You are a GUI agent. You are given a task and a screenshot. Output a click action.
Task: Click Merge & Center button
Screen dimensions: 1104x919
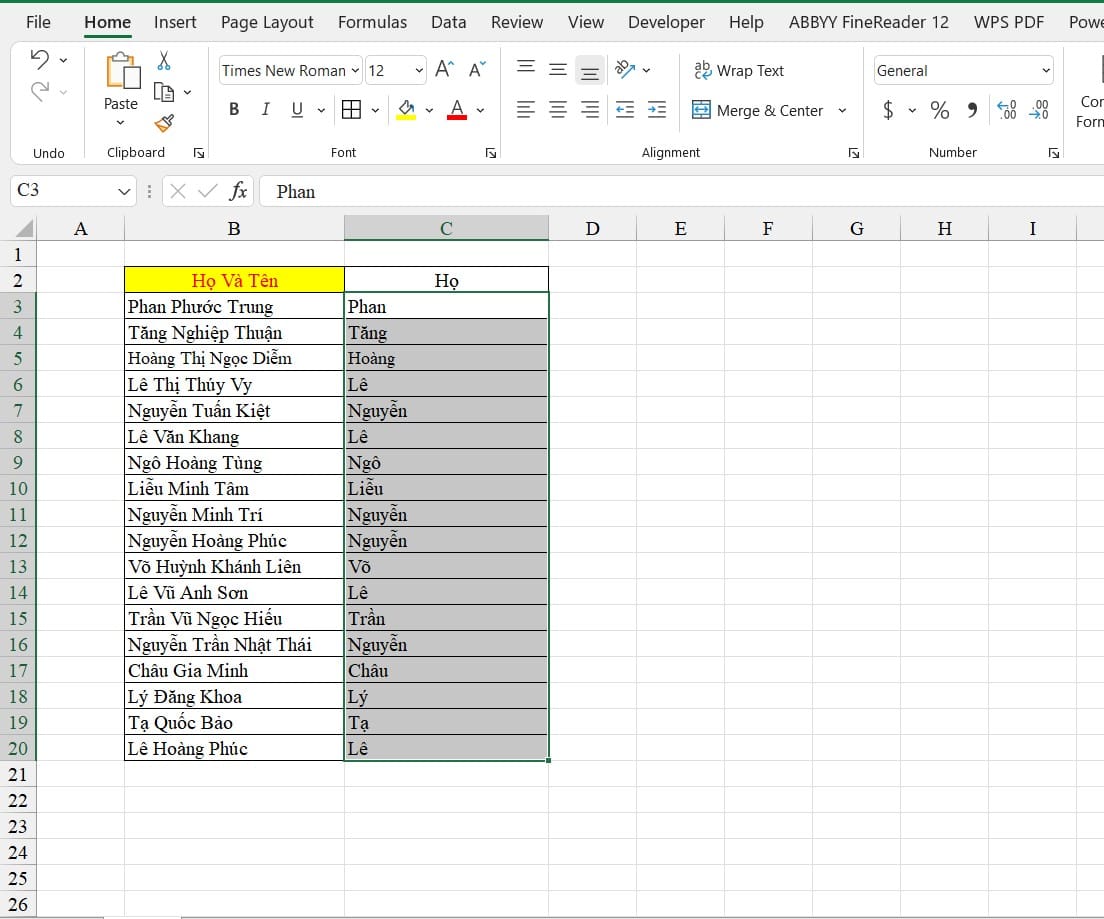point(758,110)
